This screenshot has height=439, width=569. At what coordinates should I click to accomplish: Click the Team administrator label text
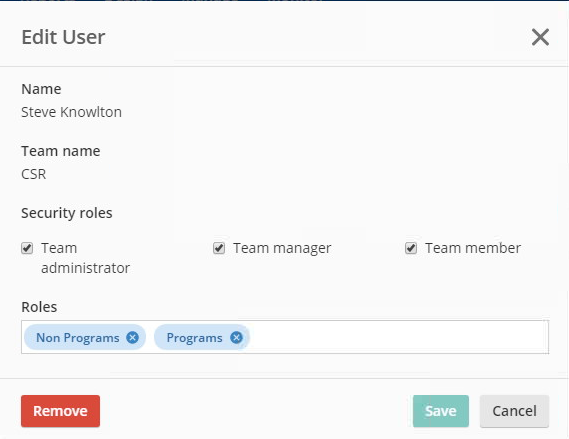[x=85, y=258]
